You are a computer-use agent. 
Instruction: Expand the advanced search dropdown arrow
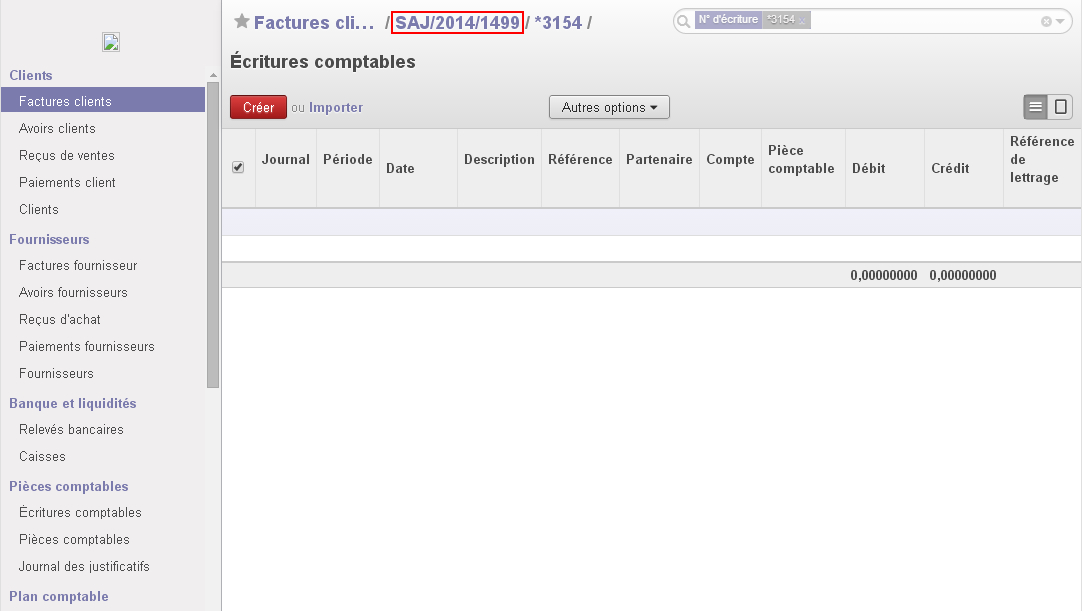(1060, 21)
